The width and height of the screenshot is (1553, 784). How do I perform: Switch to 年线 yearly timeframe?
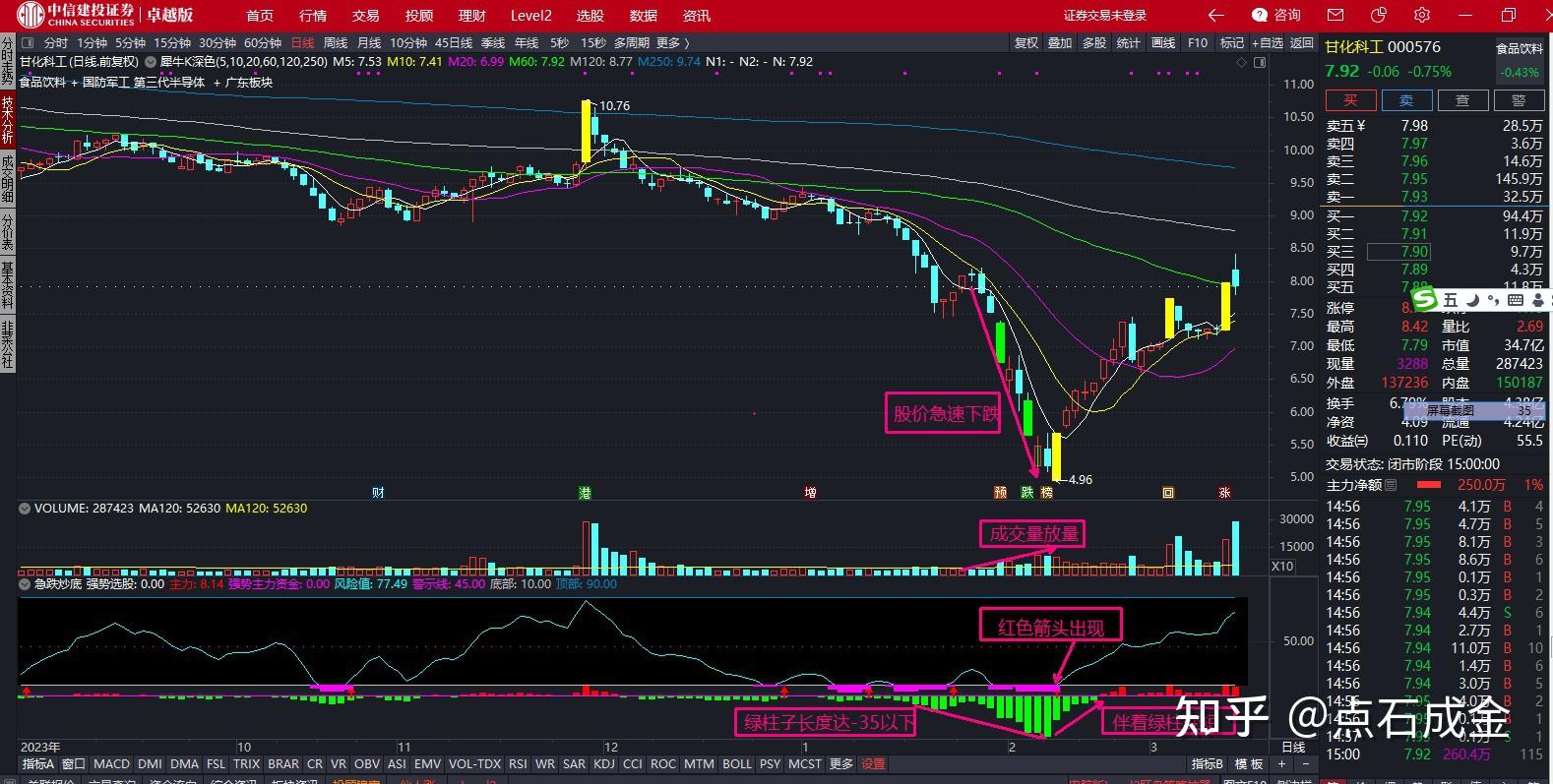pos(527,43)
